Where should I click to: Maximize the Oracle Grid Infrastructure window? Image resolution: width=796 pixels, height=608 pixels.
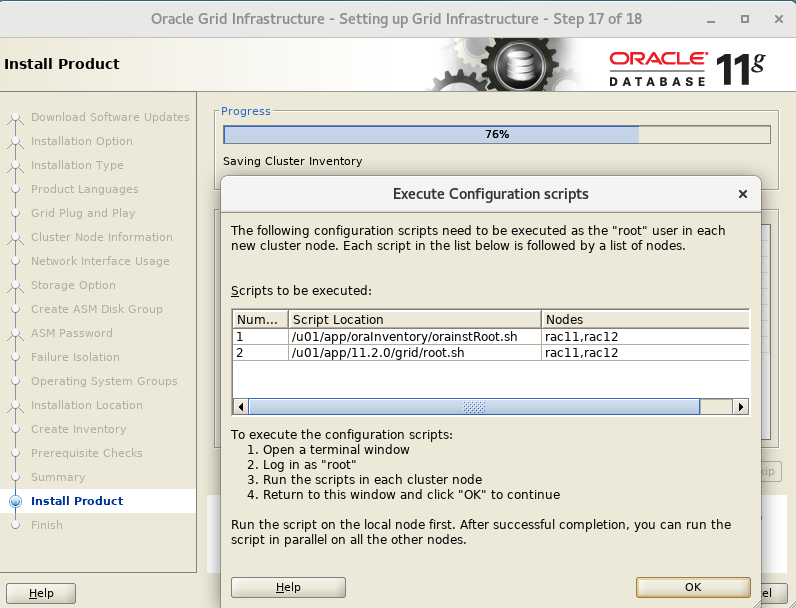pyautogui.click(x=745, y=19)
